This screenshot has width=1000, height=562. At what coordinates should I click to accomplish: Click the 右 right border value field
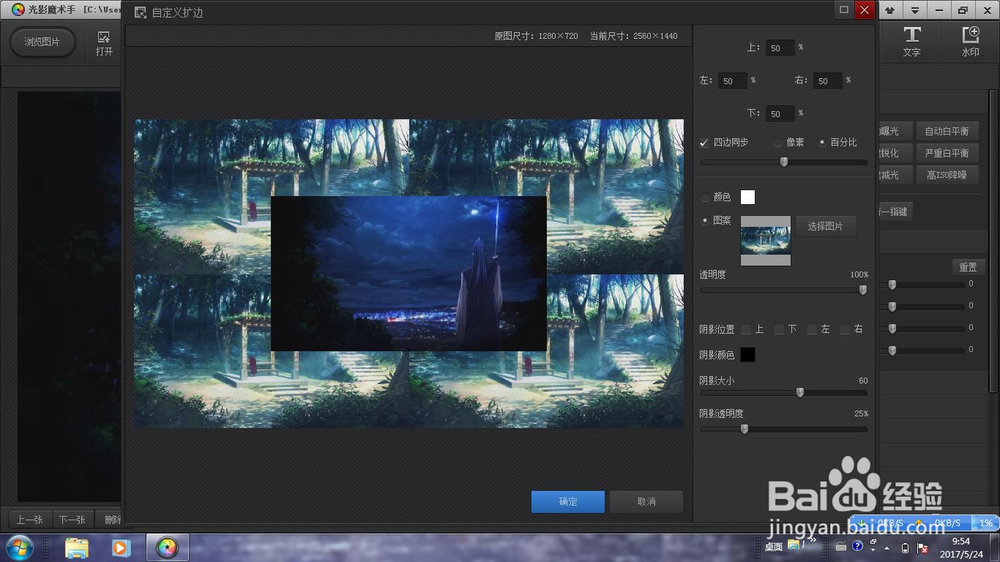pyautogui.click(x=827, y=81)
